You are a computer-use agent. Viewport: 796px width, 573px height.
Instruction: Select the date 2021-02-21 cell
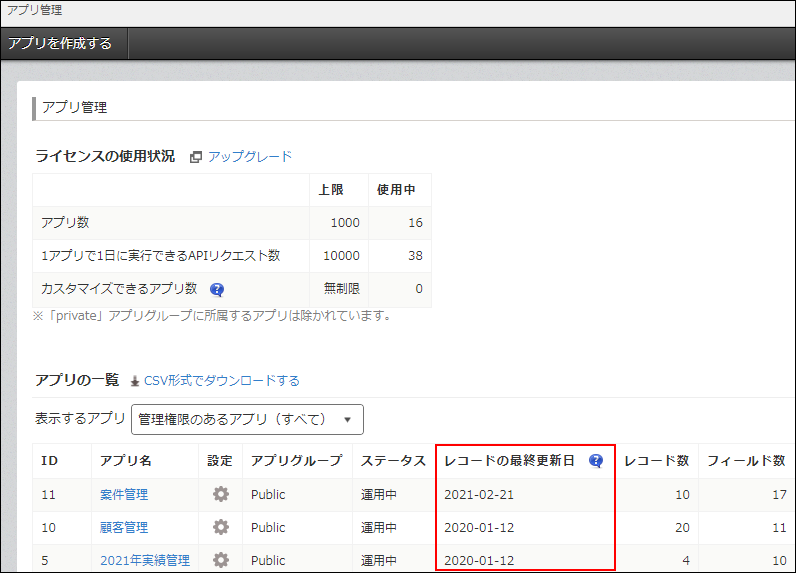(479, 494)
